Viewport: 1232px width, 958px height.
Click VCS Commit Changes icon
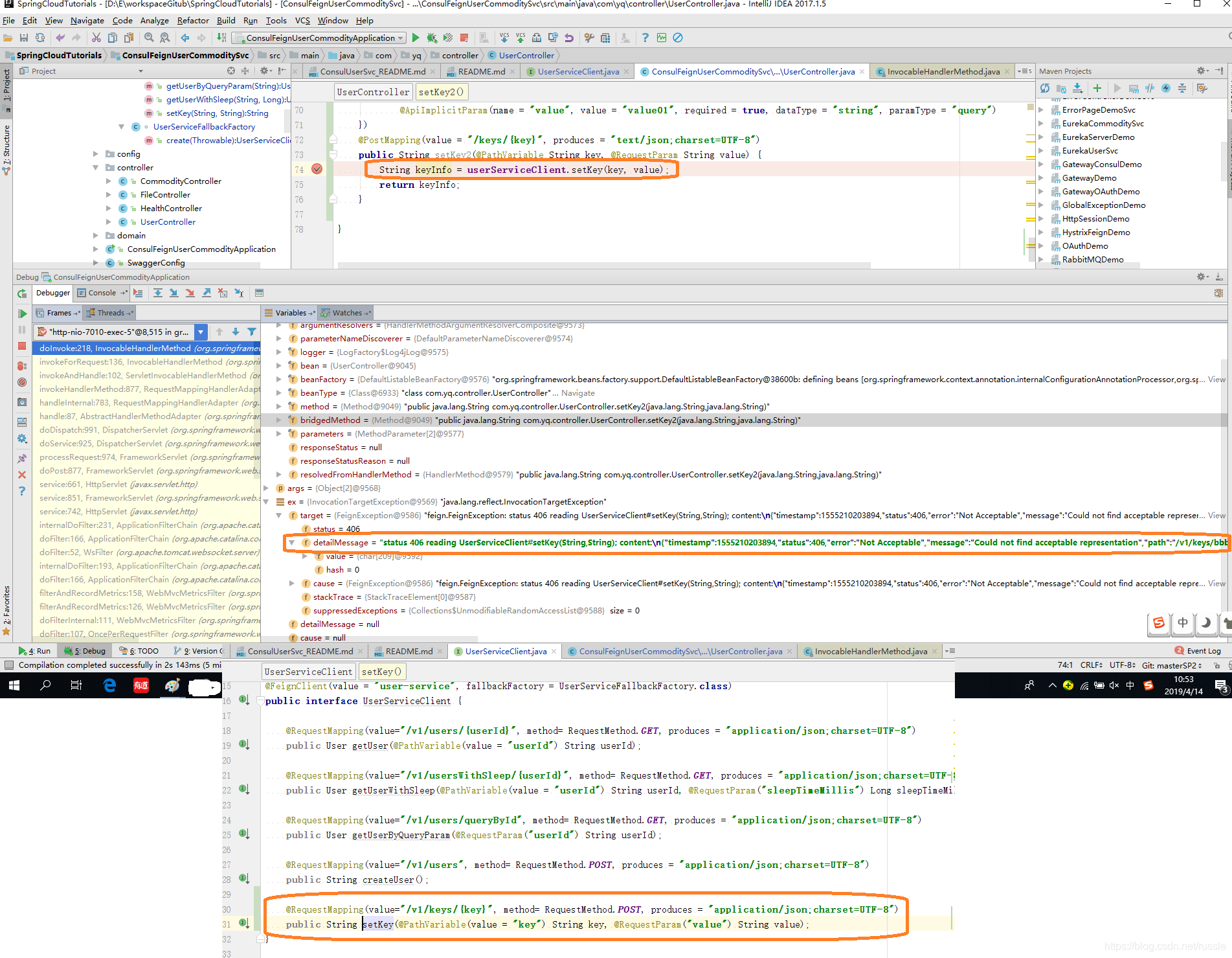point(521,38)
